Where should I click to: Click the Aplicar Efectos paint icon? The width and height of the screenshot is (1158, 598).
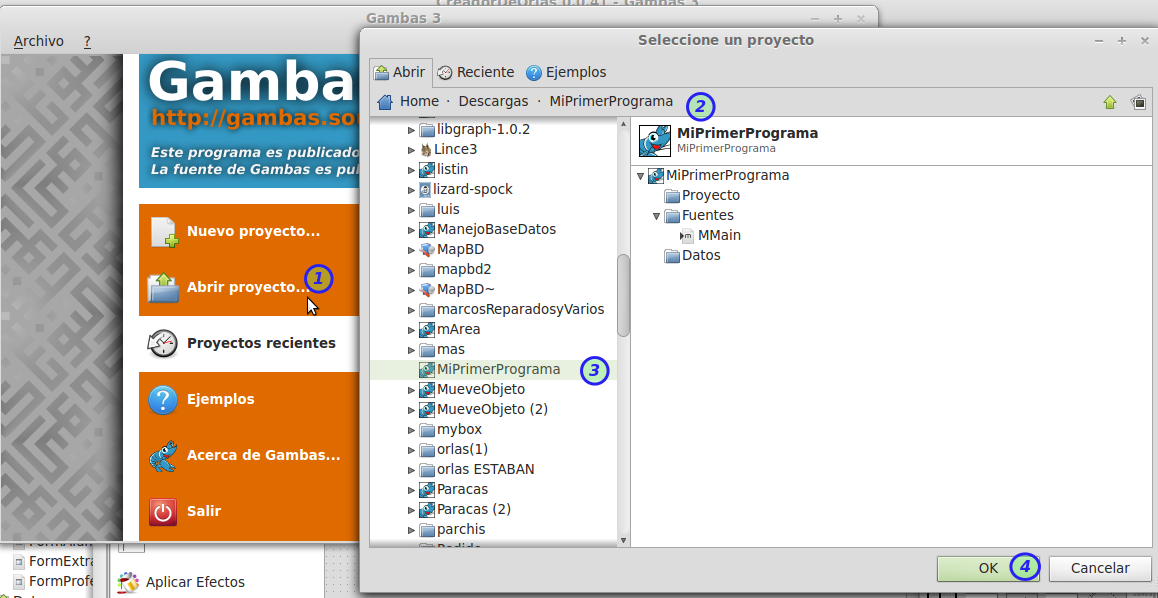coord(128,581)
